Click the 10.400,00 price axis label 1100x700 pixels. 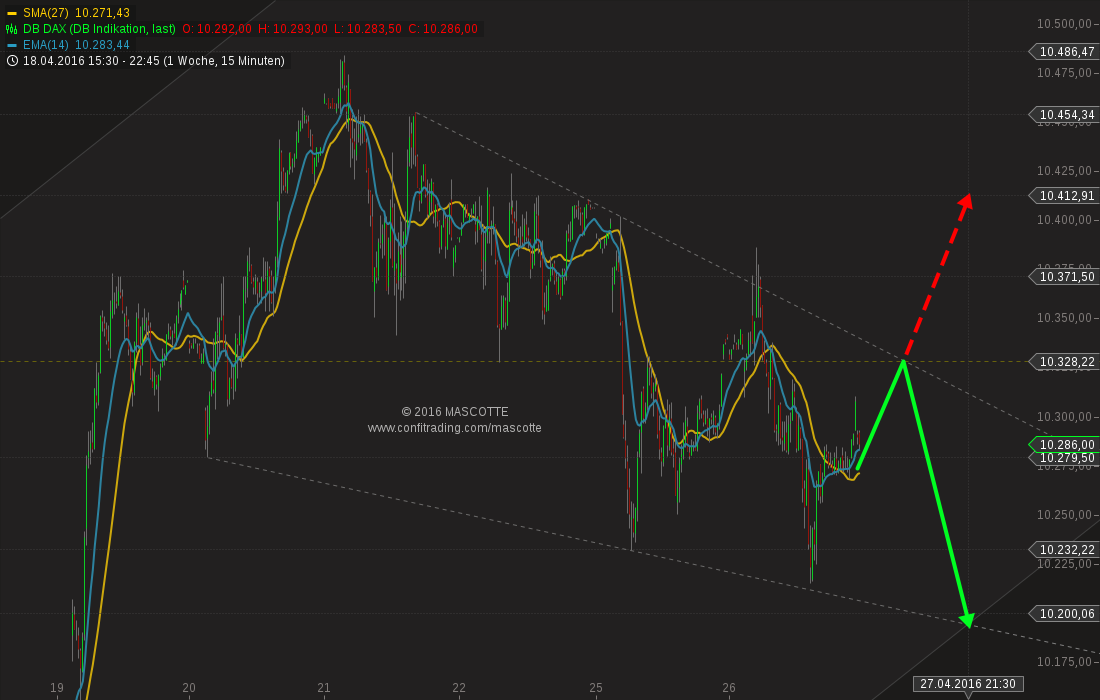click(x=1064, y=220)
